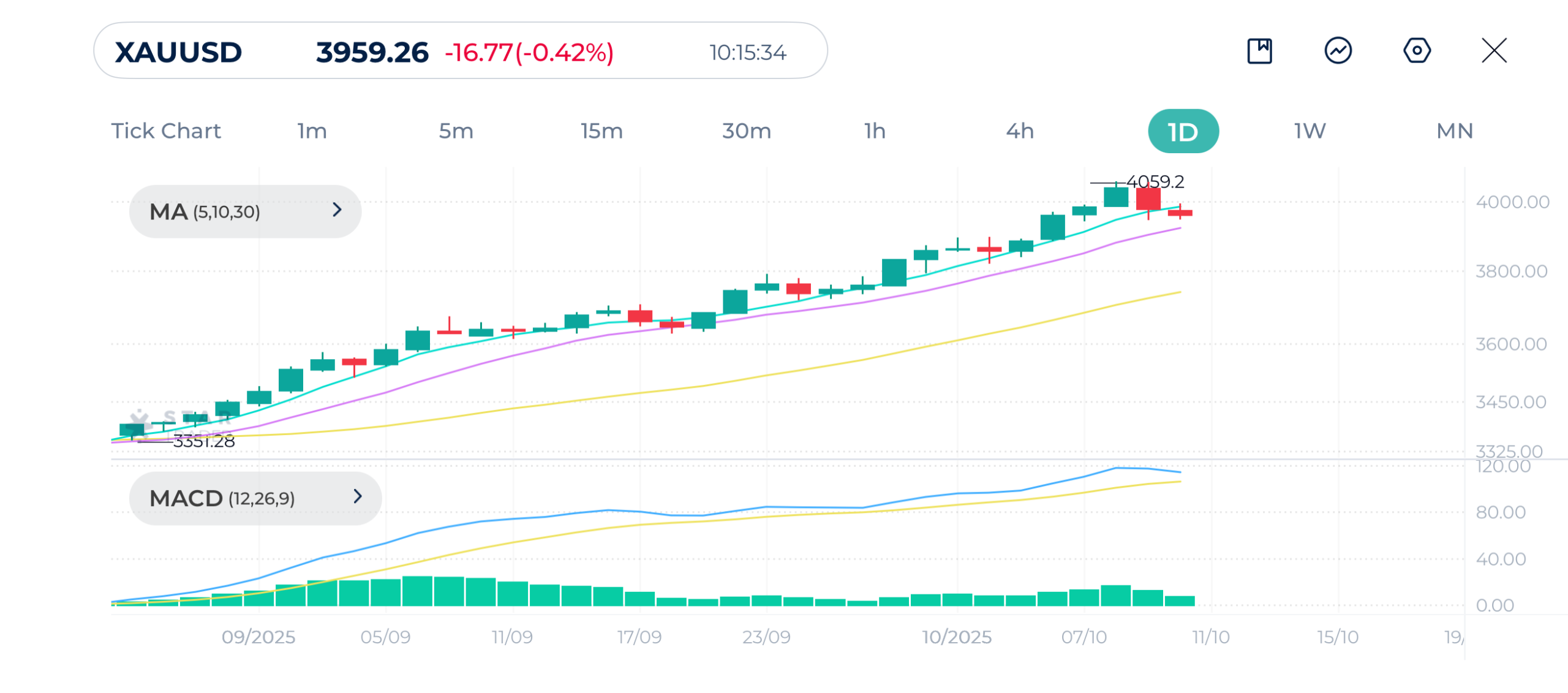Select the 4h timeframe
1568x693 pixels.
[x=1020, y=131]
